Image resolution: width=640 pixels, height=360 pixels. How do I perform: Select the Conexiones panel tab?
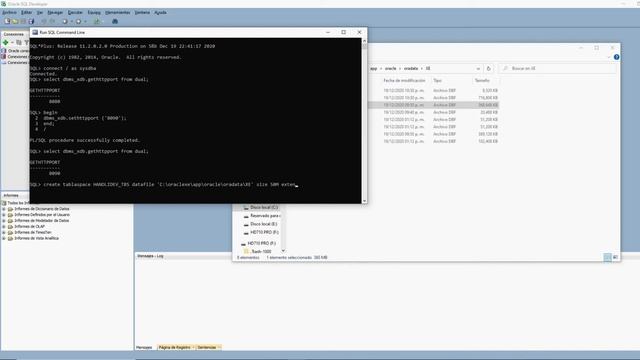click(14, 34)
